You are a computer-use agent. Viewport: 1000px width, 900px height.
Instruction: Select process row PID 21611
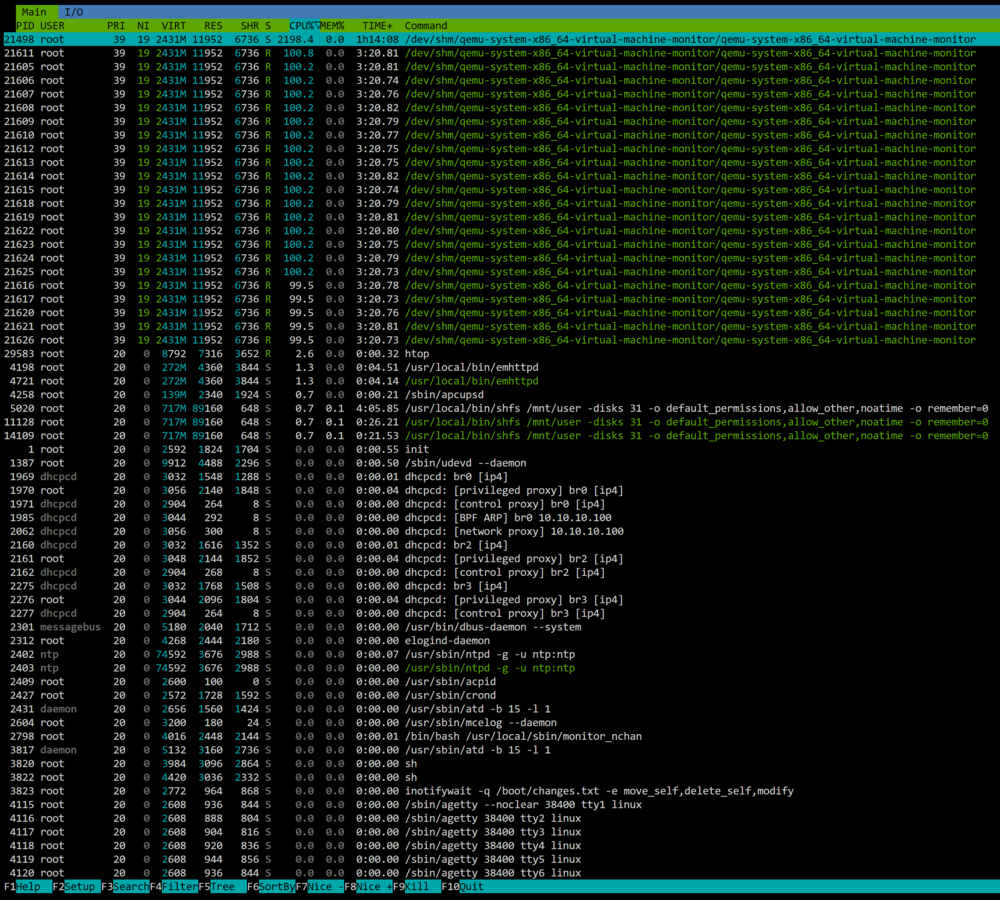500,53
